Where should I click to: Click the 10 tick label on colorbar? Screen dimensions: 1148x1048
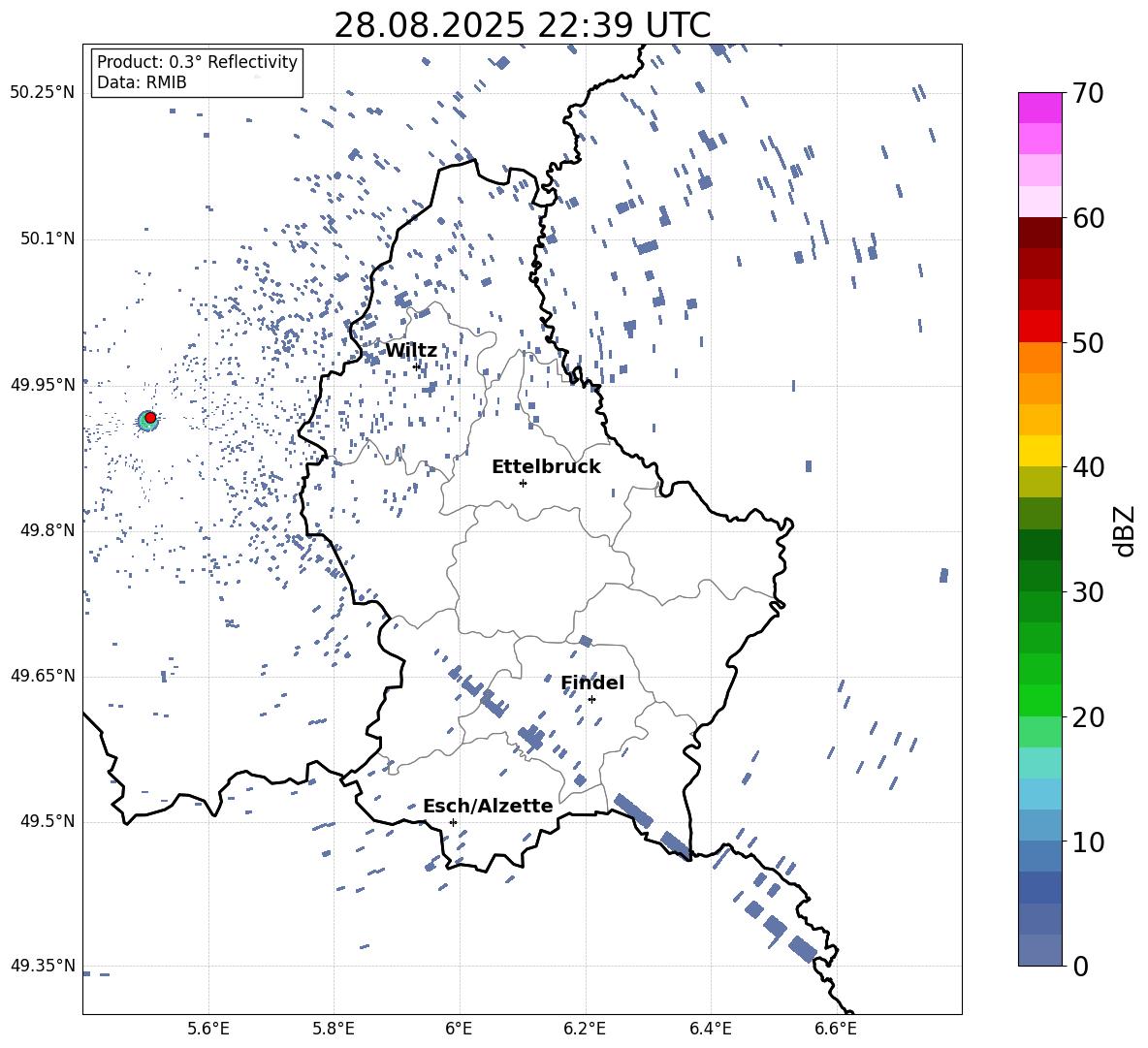1088,842
